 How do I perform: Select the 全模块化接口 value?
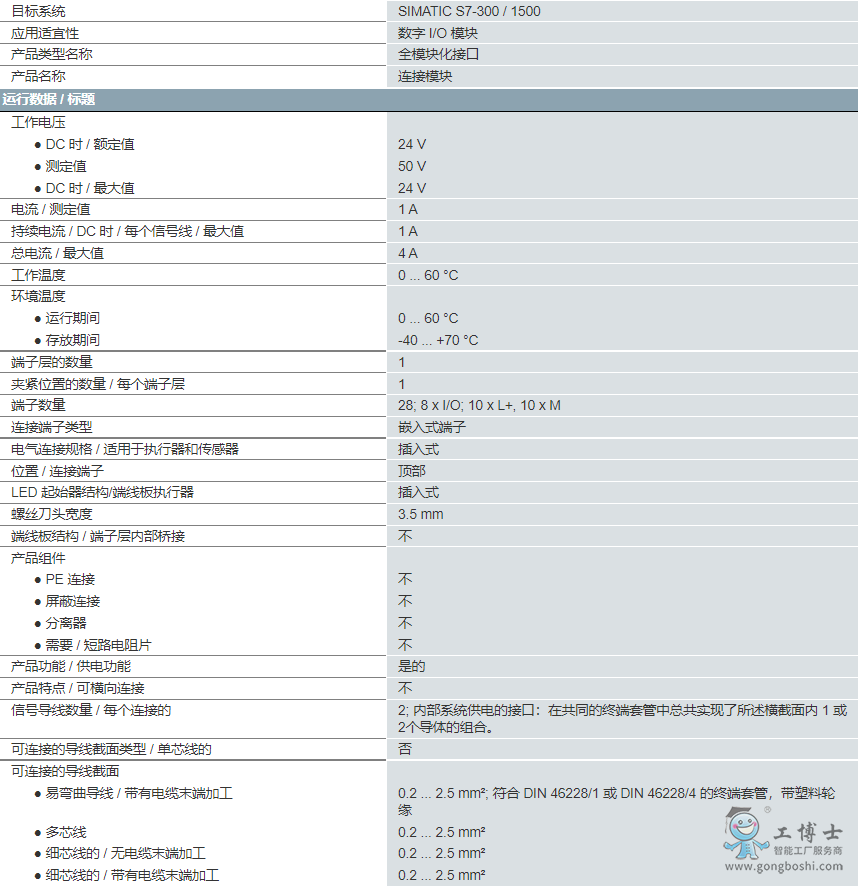(x=439, y=54)
